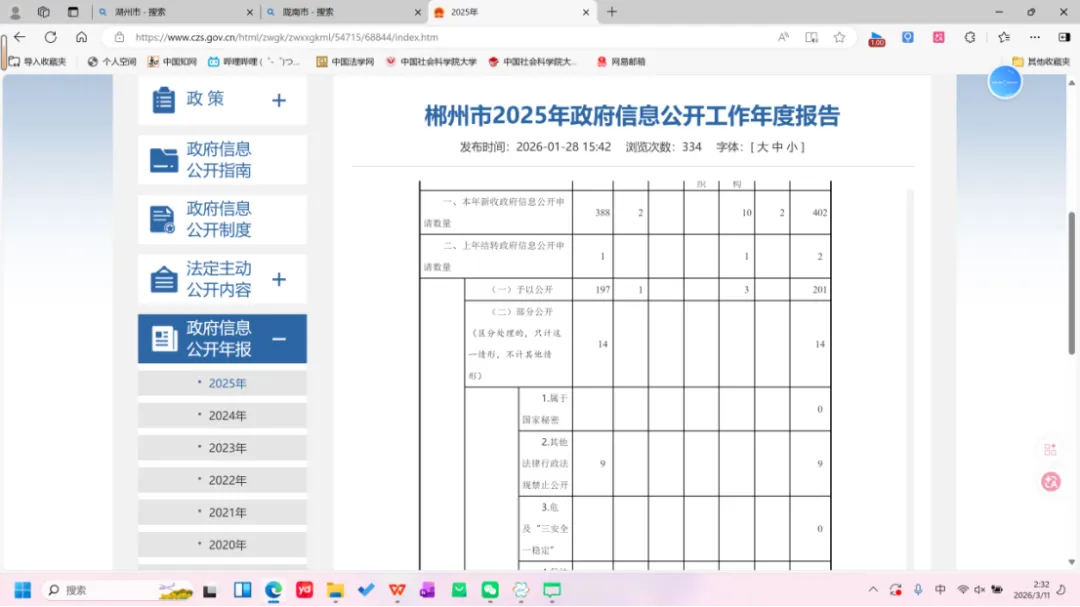Click the scroll down arrow
The width and height of the screenshot is (1080, 607).
(x=1071, y=562)
